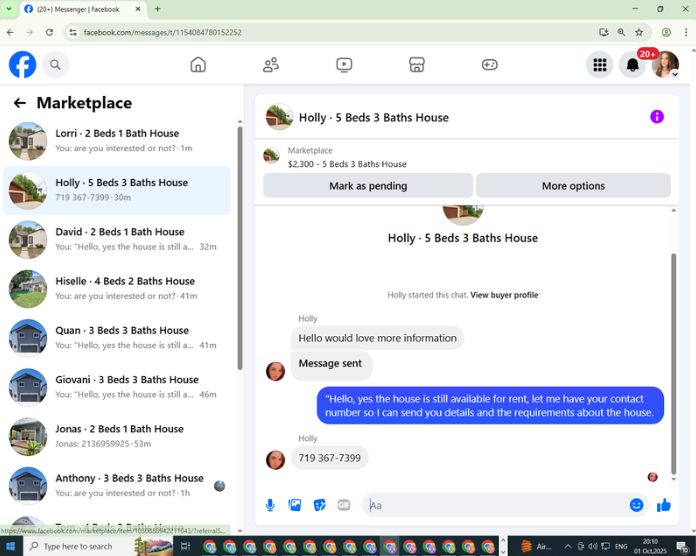The height and width of the screenshot is (556, 696).
Task: Open the account profile picture menu
Action: click(x=665, y=65)
